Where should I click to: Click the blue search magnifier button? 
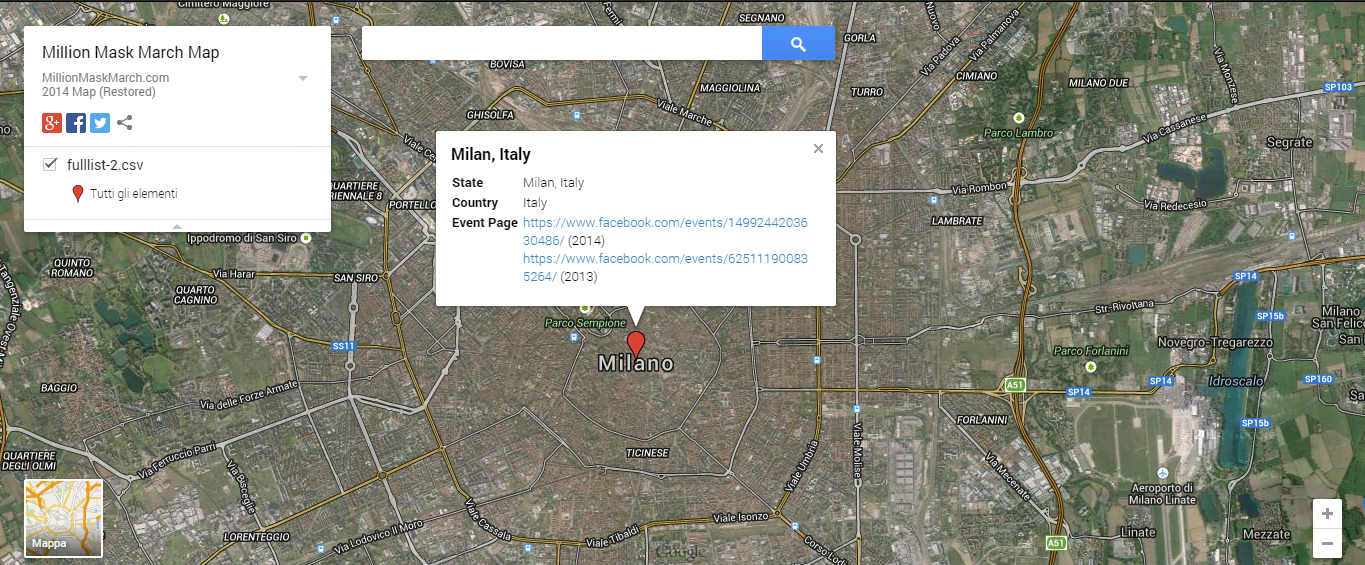coord(798,43)
